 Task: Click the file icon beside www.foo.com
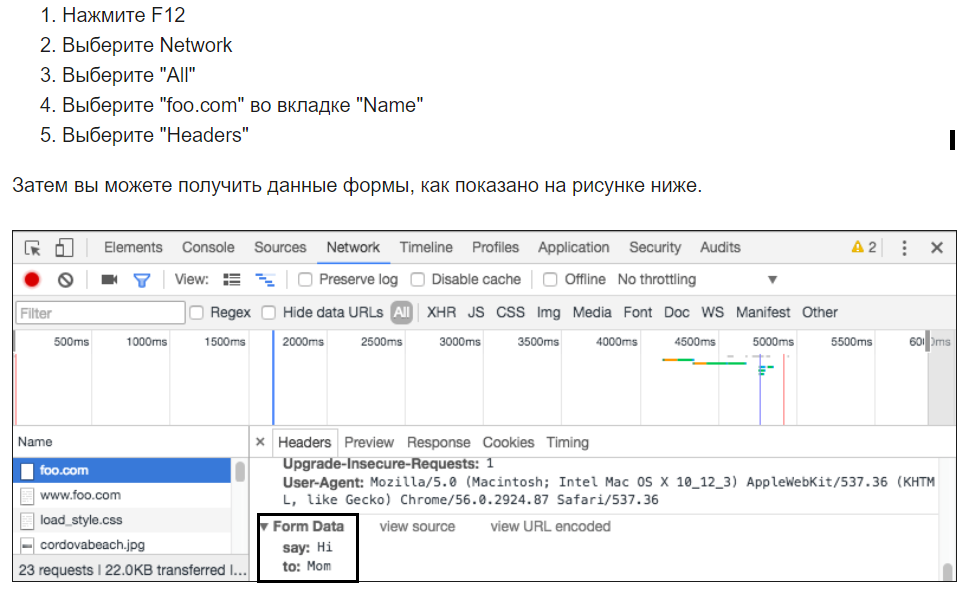27,495
